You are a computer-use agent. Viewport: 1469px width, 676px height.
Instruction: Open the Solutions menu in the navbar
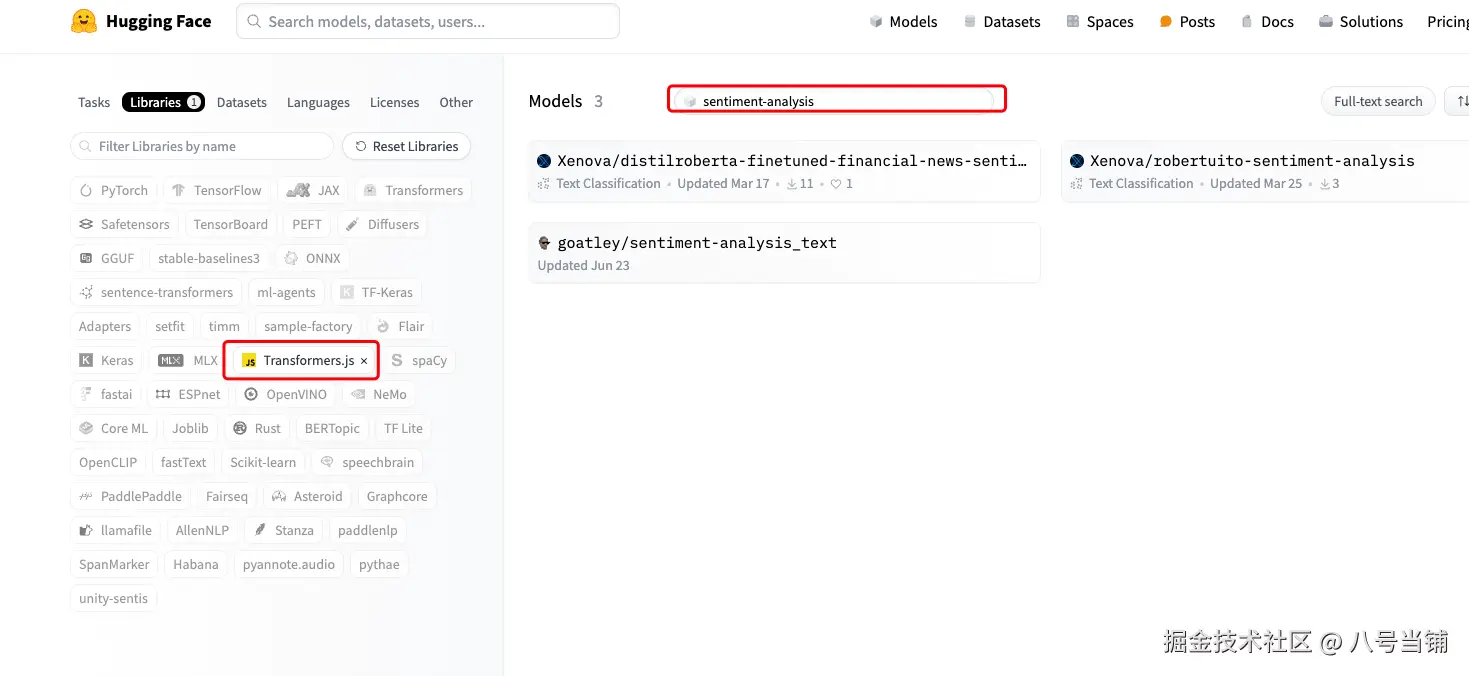(1360, 22)
